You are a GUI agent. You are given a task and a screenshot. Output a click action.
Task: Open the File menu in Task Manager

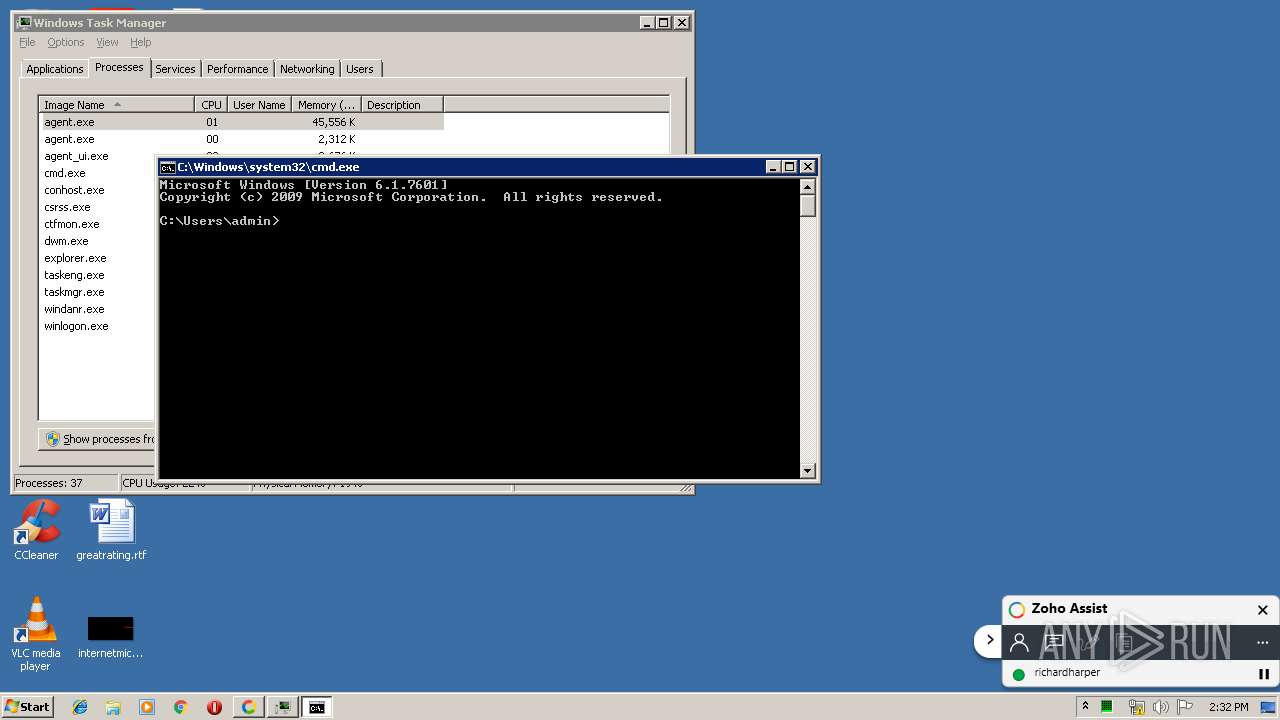click(27, 42)
